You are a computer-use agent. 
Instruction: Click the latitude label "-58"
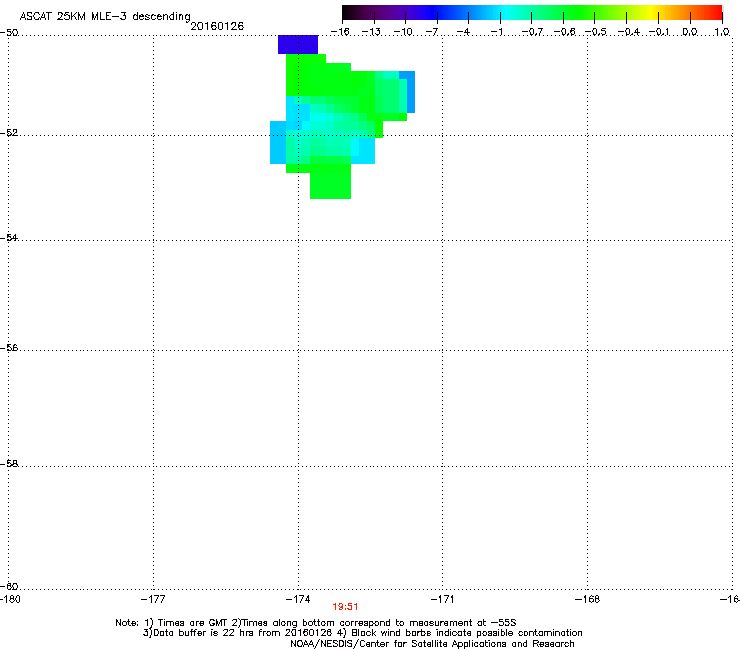coord(9,464)
